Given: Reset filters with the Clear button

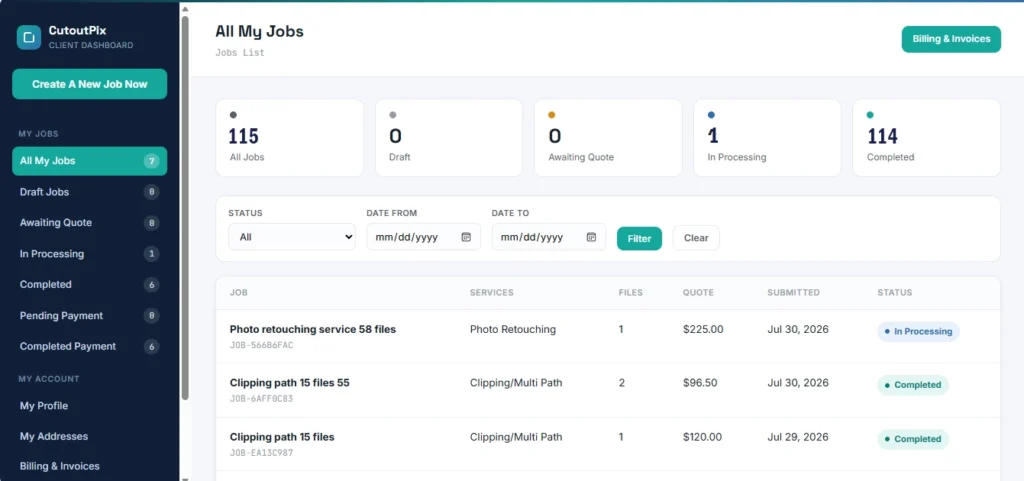Looking at the screenshot, I should click(696, 238).
